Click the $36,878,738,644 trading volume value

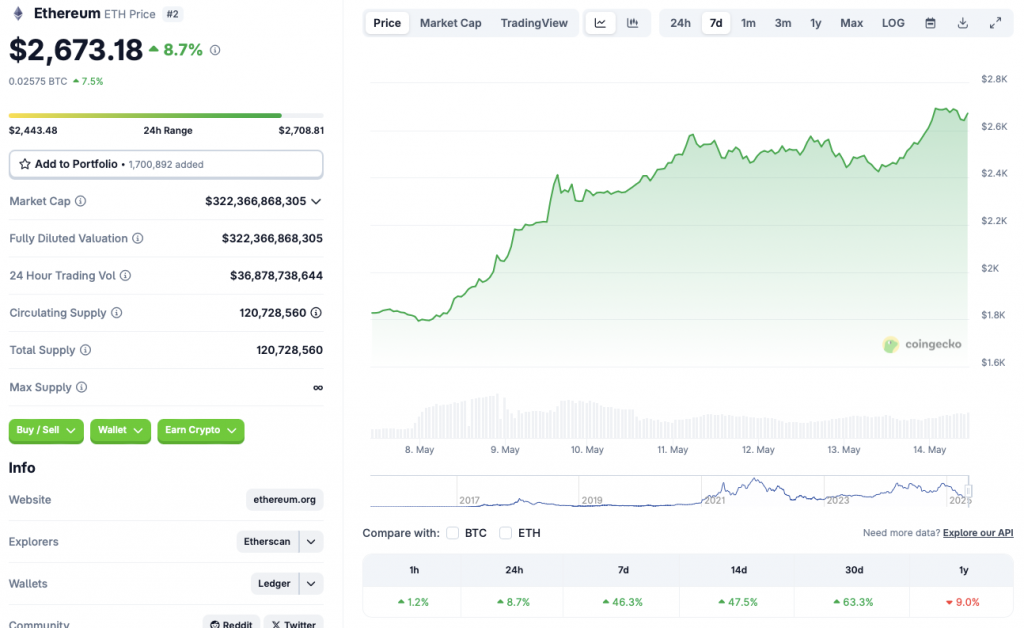[x=276, y=275]
